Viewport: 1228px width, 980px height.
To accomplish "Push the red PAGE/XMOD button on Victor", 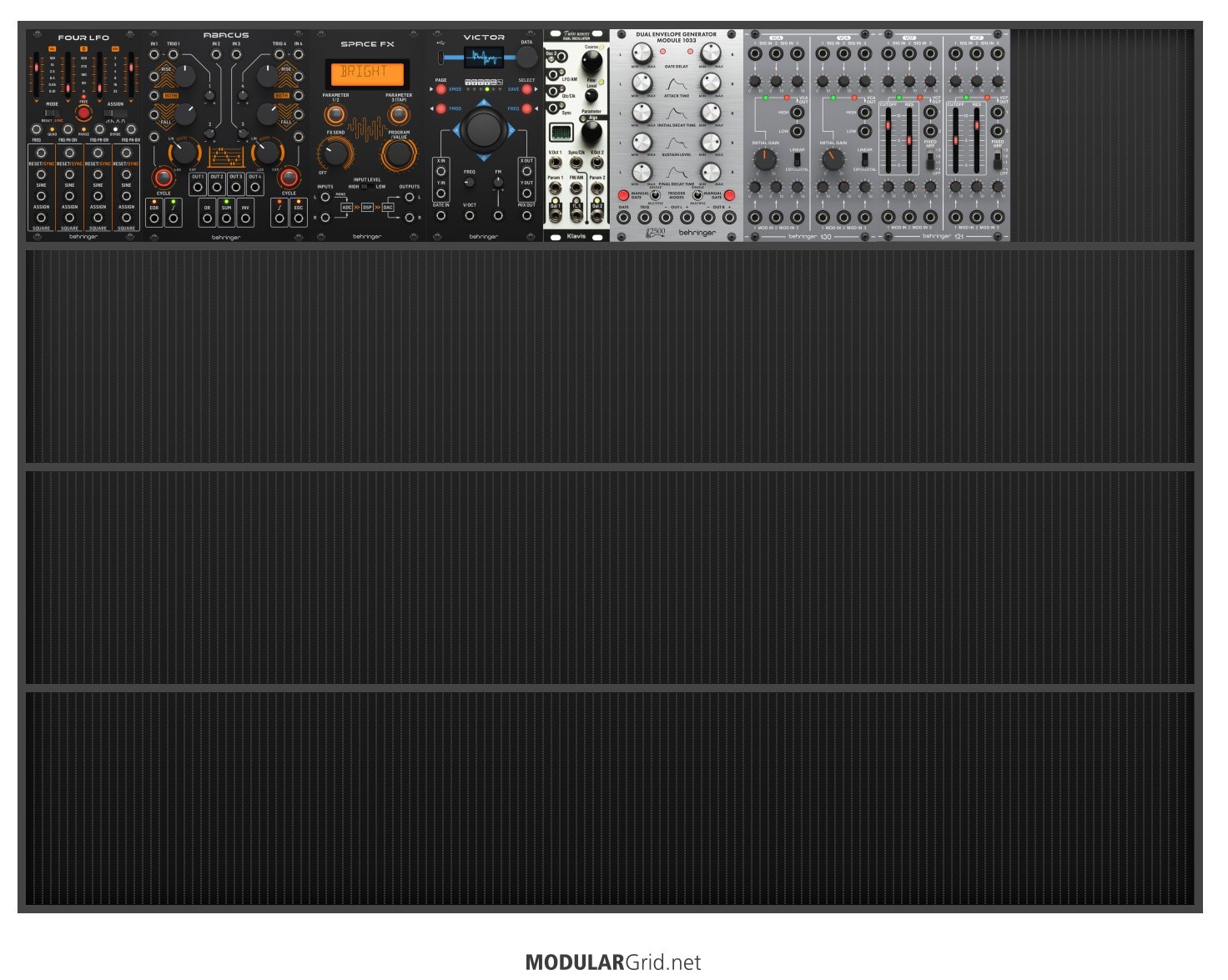I will pos(441,89).
